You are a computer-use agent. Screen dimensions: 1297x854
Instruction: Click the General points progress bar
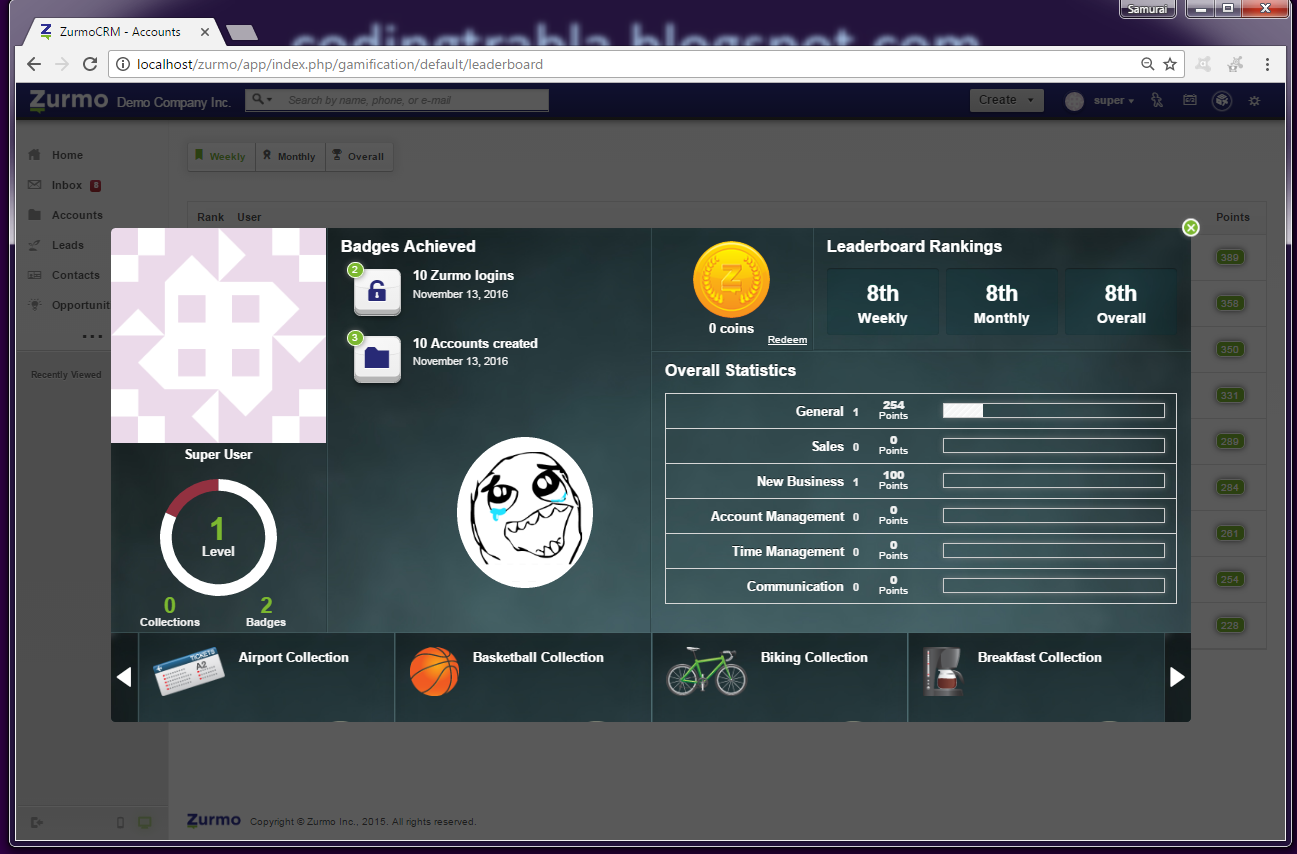click(1054, 411)
